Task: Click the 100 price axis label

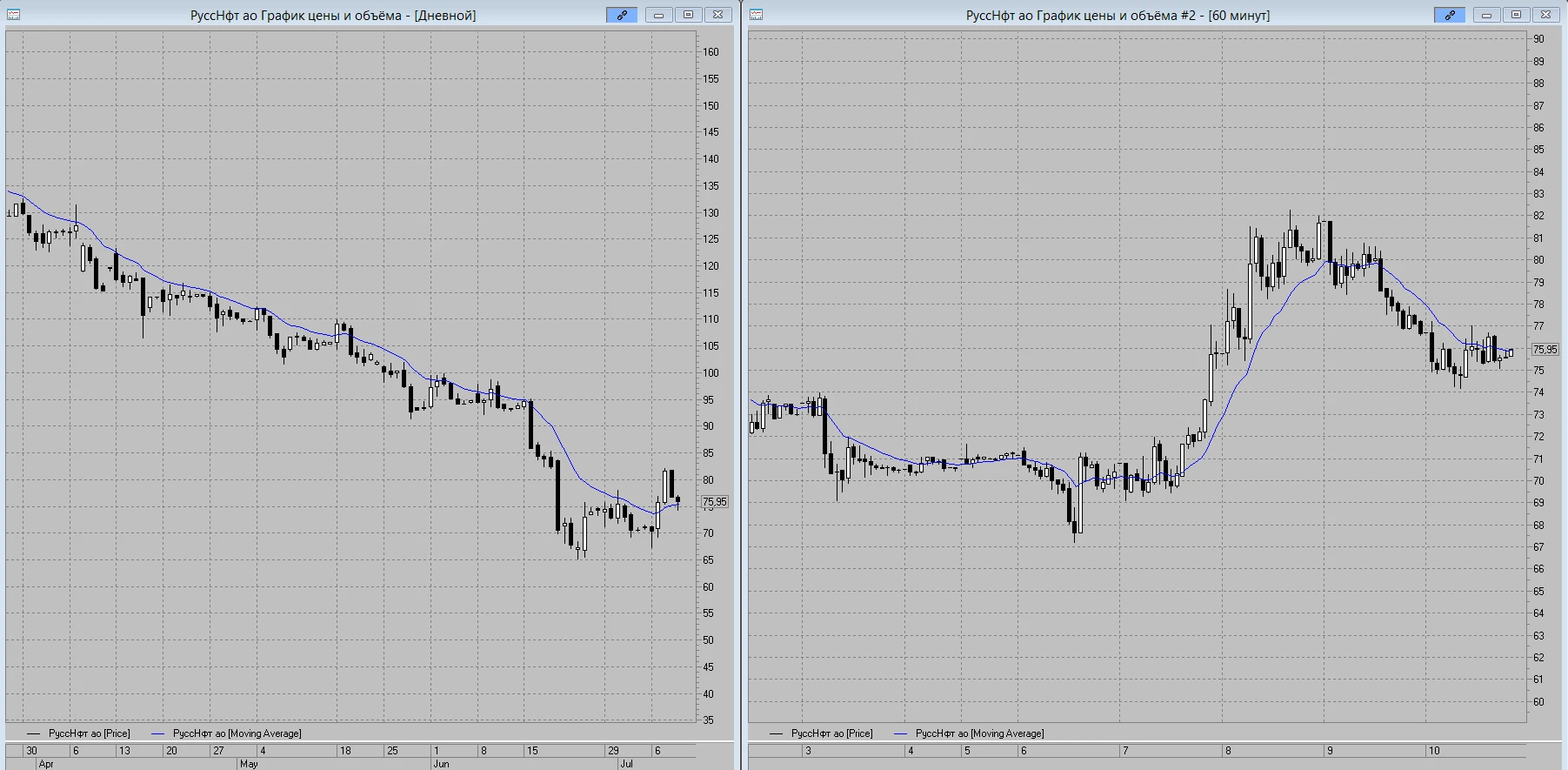Action: [x=711, y=373]
